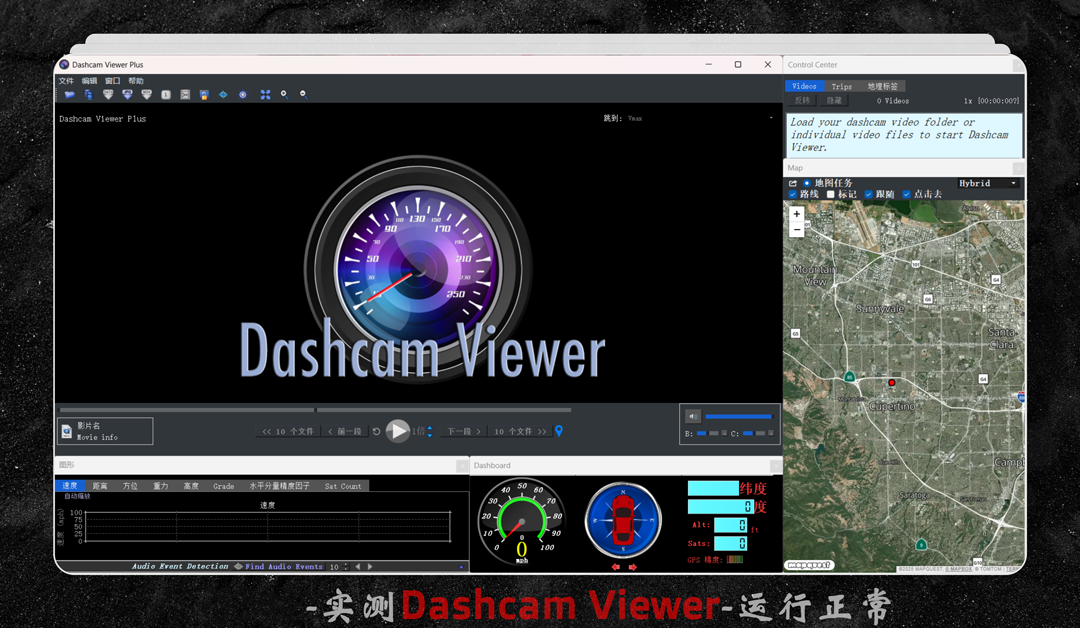Click the third white export arrow icon

point(146,94)
